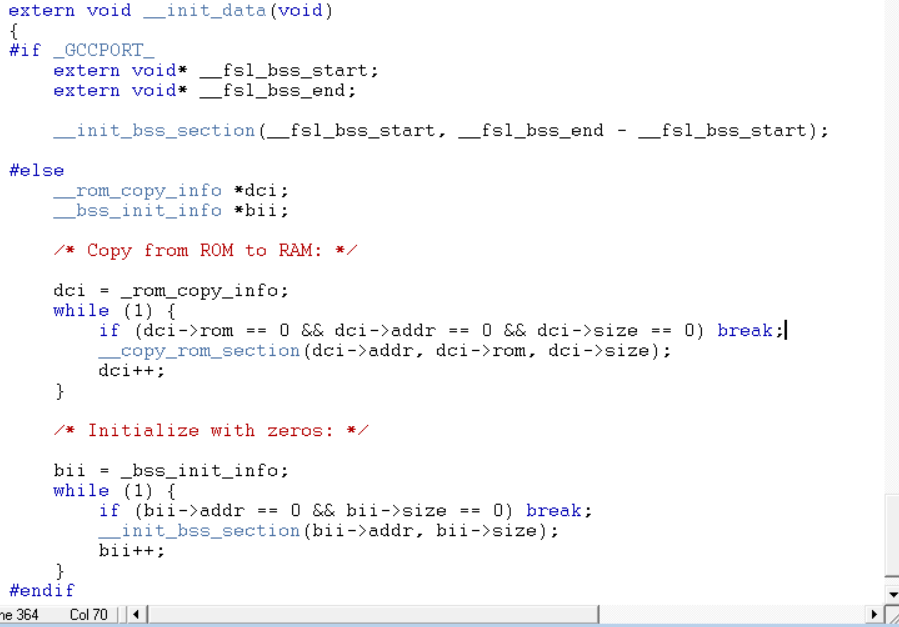Click __fsl_bss_start in its extern declaration
This screenshot has height=627, width=899.
pyautogui.click(x=283, y=70)
